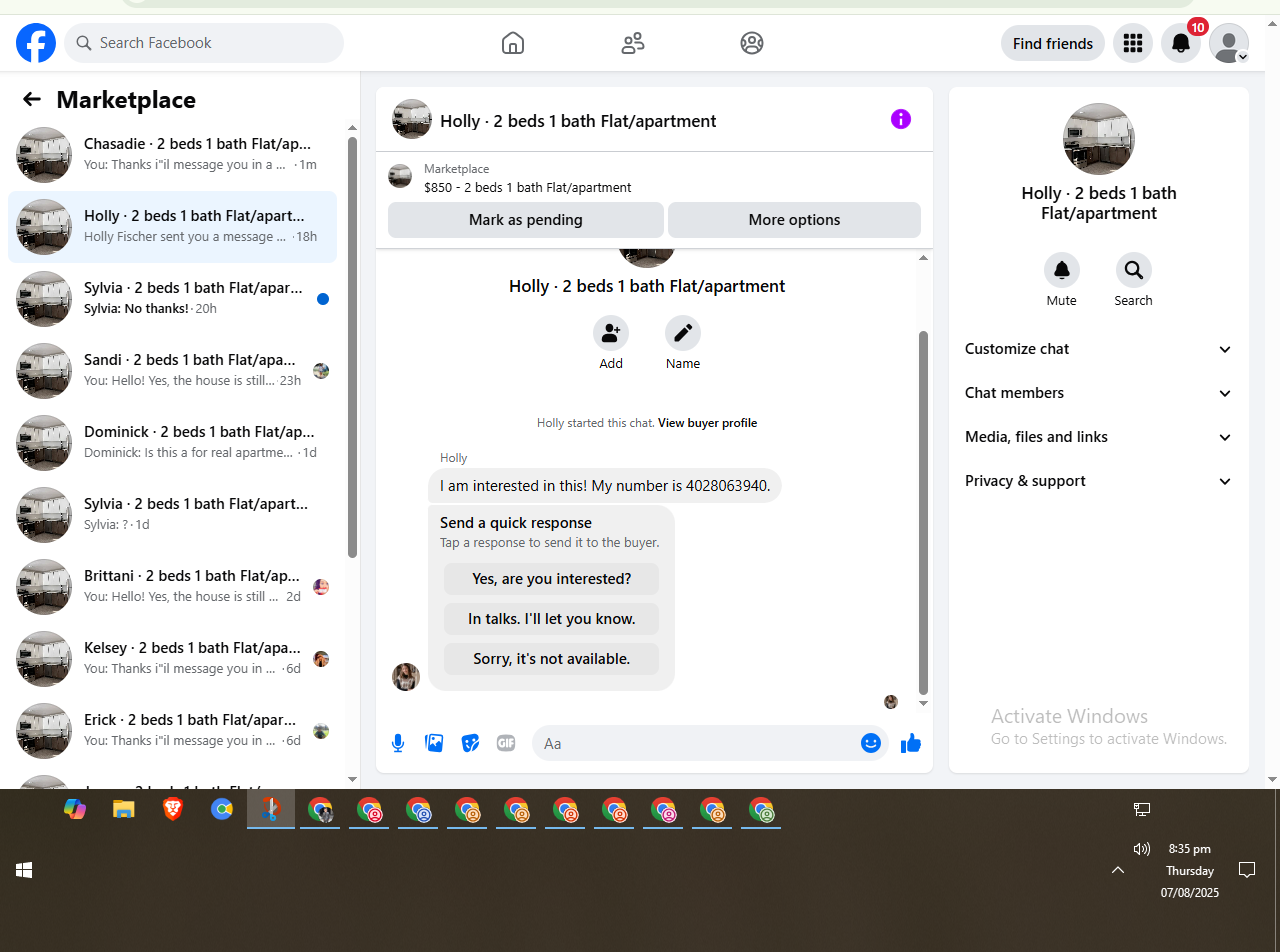Viewport: 1280px width, 952px height.
Task: Open the Menu grid icon
Action: (1133, 43)
